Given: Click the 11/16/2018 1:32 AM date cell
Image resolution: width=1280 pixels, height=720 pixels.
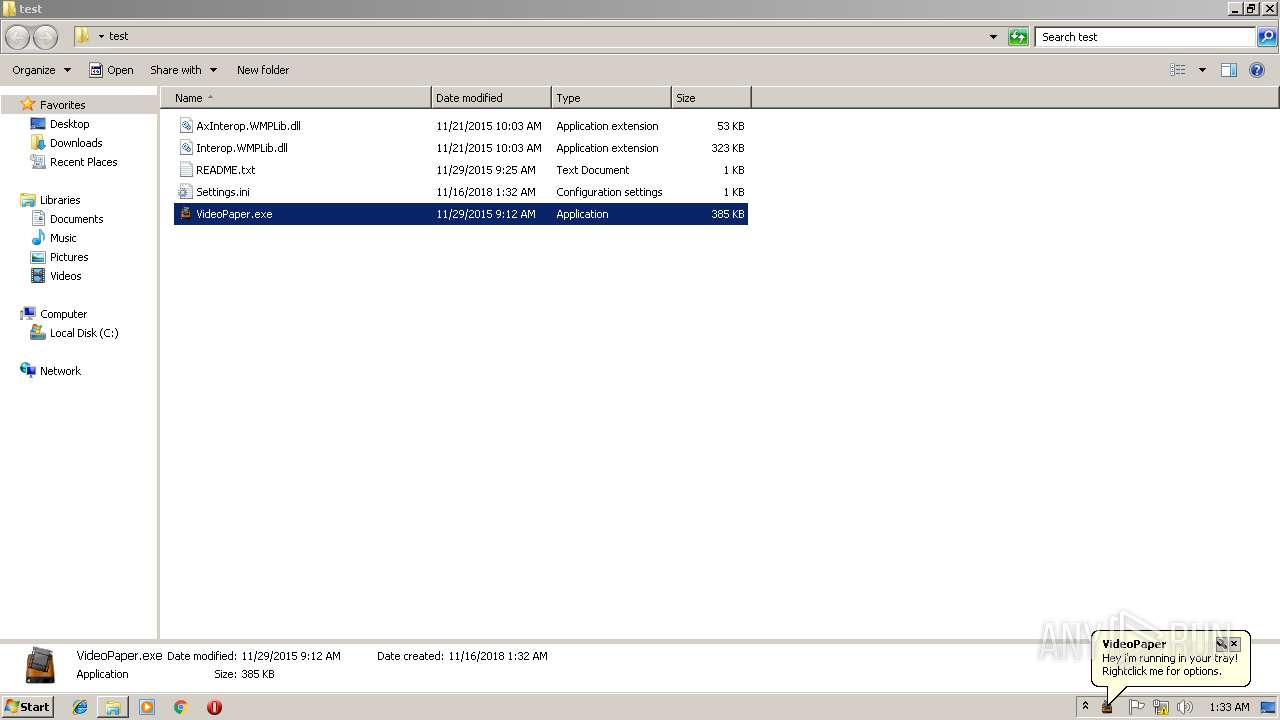Looking at the screenshot, I should [485, 192].
